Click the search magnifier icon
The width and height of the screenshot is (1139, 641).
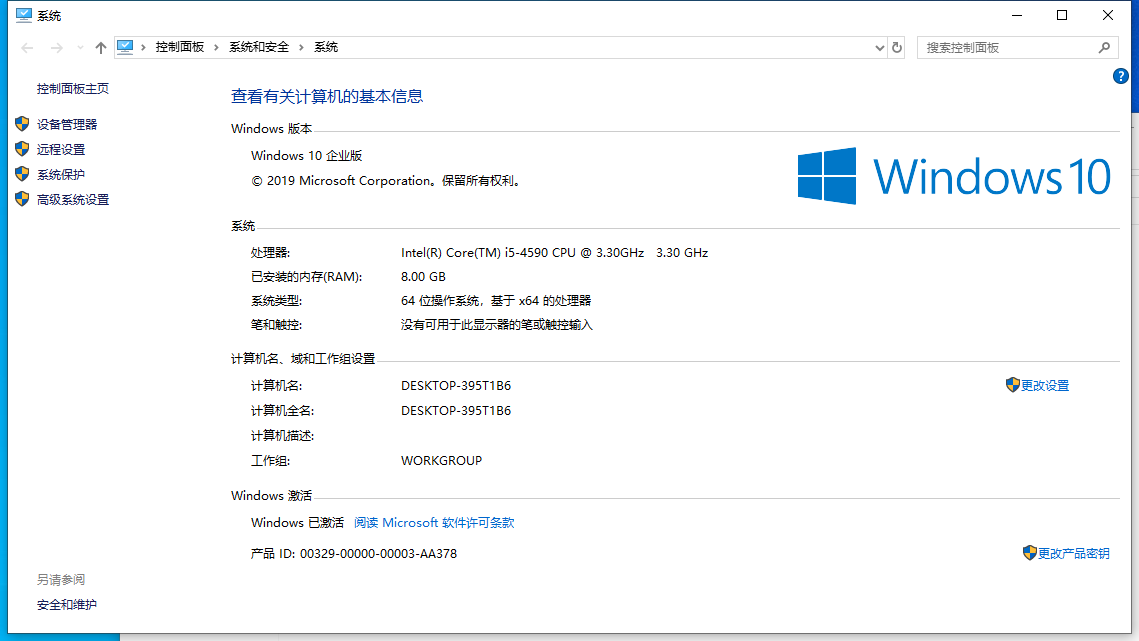coord(1104,48)
